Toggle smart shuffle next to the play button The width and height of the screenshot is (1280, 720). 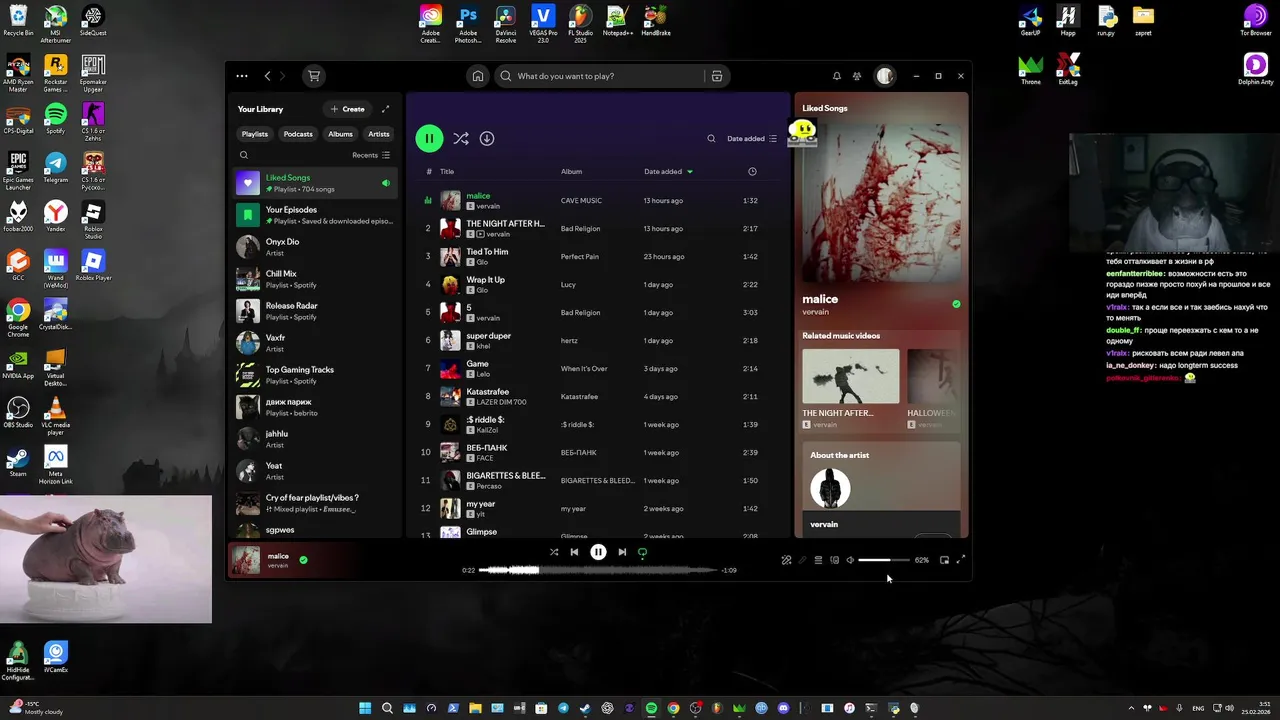click(x=460, y=139)
